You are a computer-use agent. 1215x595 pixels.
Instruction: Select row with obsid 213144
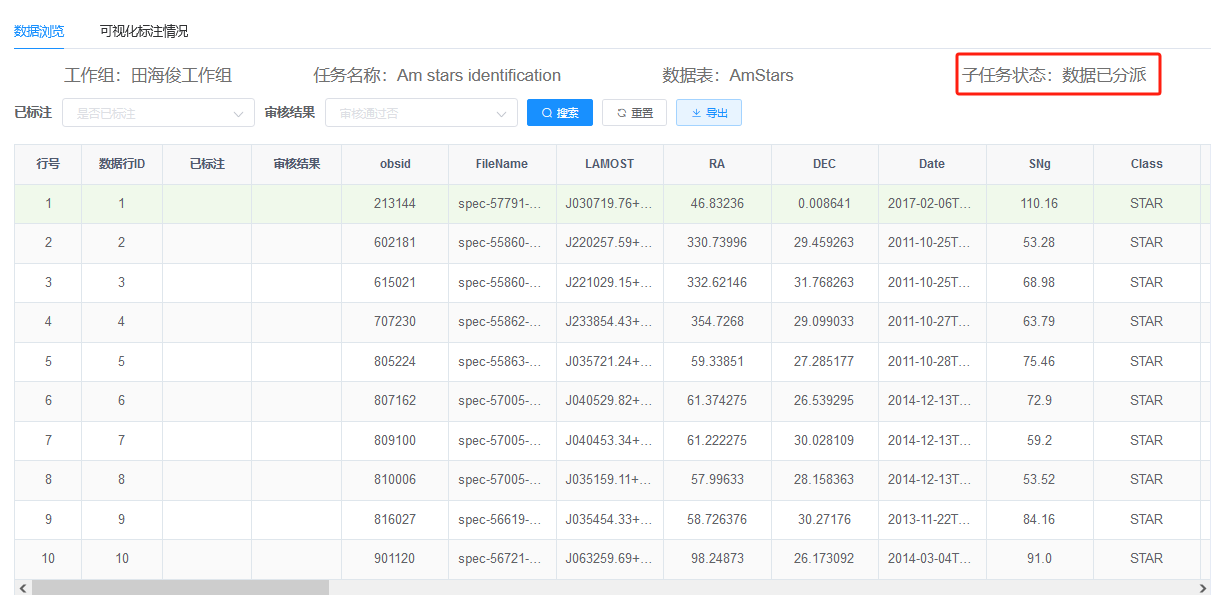(395, 203)
